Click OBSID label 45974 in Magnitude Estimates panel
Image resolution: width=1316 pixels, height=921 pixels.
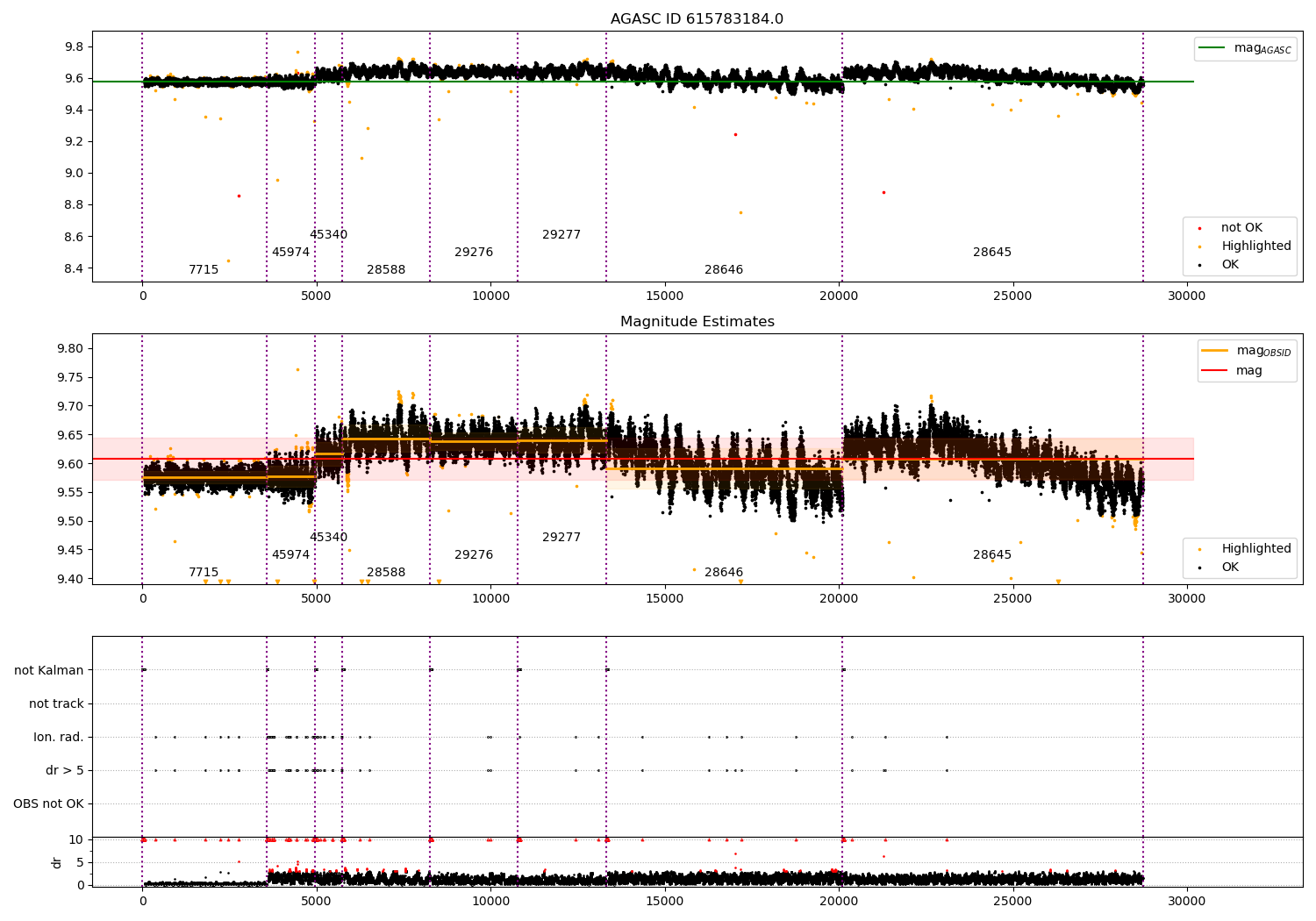290,555
